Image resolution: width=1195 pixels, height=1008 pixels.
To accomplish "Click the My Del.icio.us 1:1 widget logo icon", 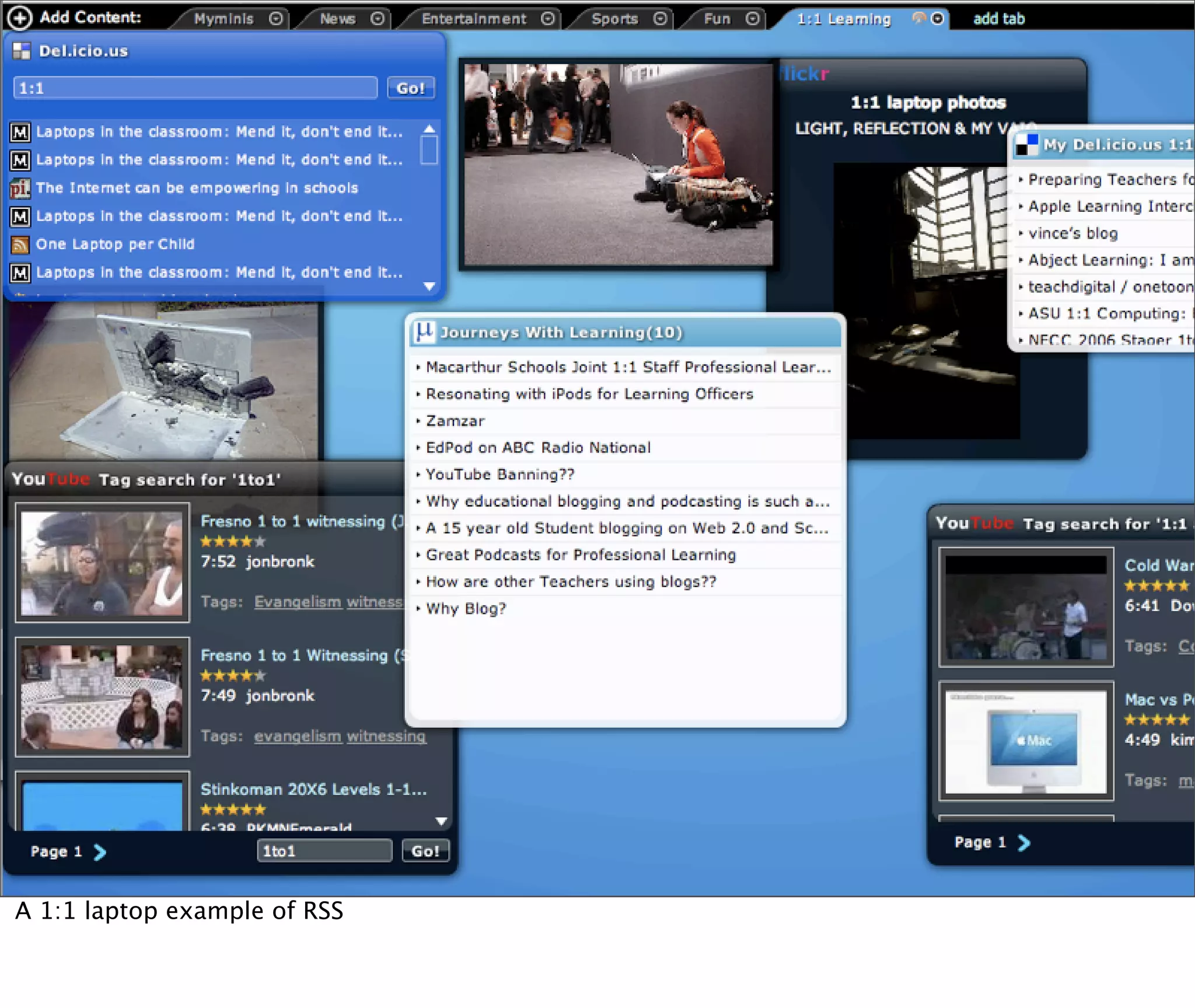I will pyautogui.click(x=1027, y=145).
